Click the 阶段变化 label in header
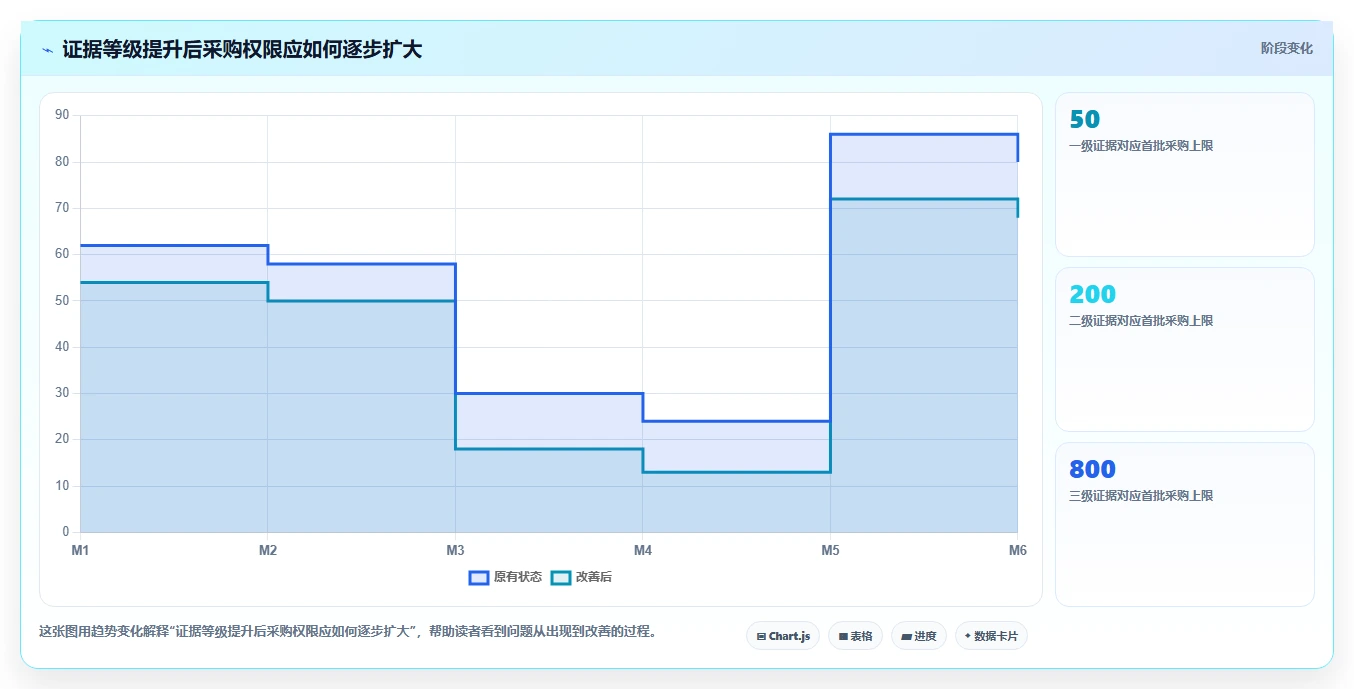 coord(1286,48)
